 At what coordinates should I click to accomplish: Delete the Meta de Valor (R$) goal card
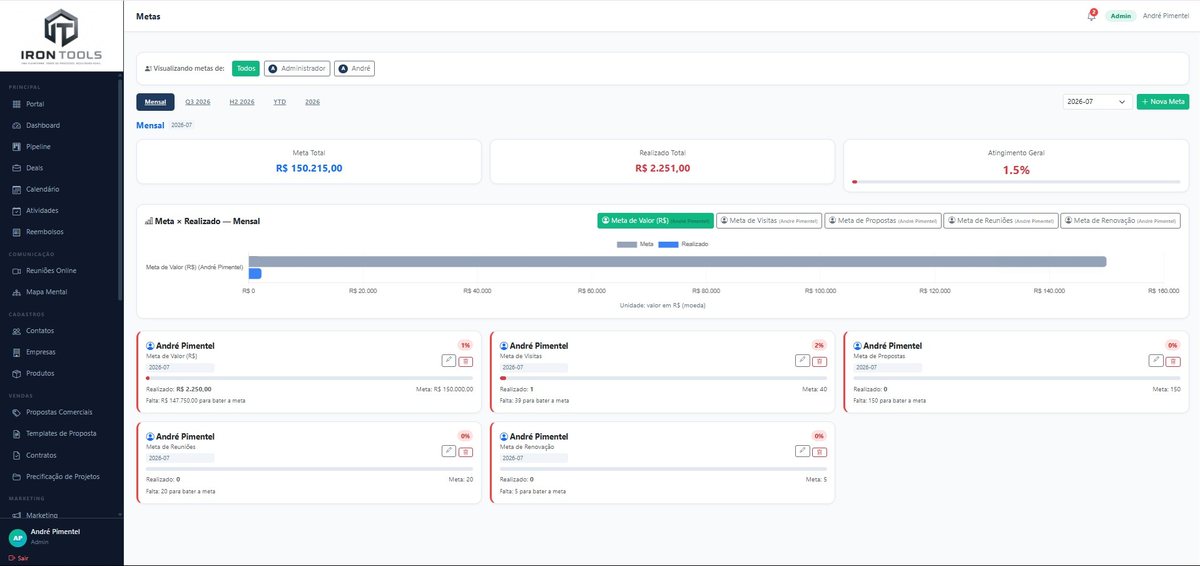(466, 361)
